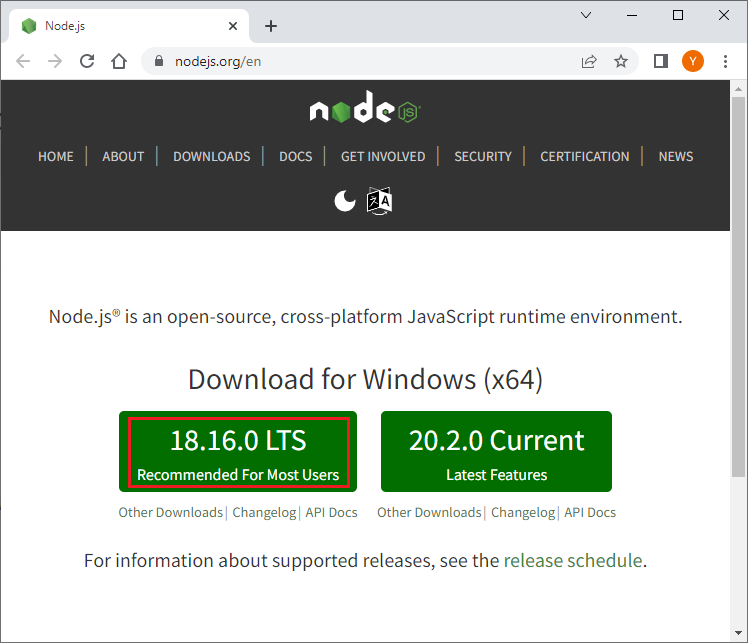The height and width of the screenshot is (643, 748).
Task: Open Other Downloads under Current
Action: pyautogui.click(x=429, y=512)
